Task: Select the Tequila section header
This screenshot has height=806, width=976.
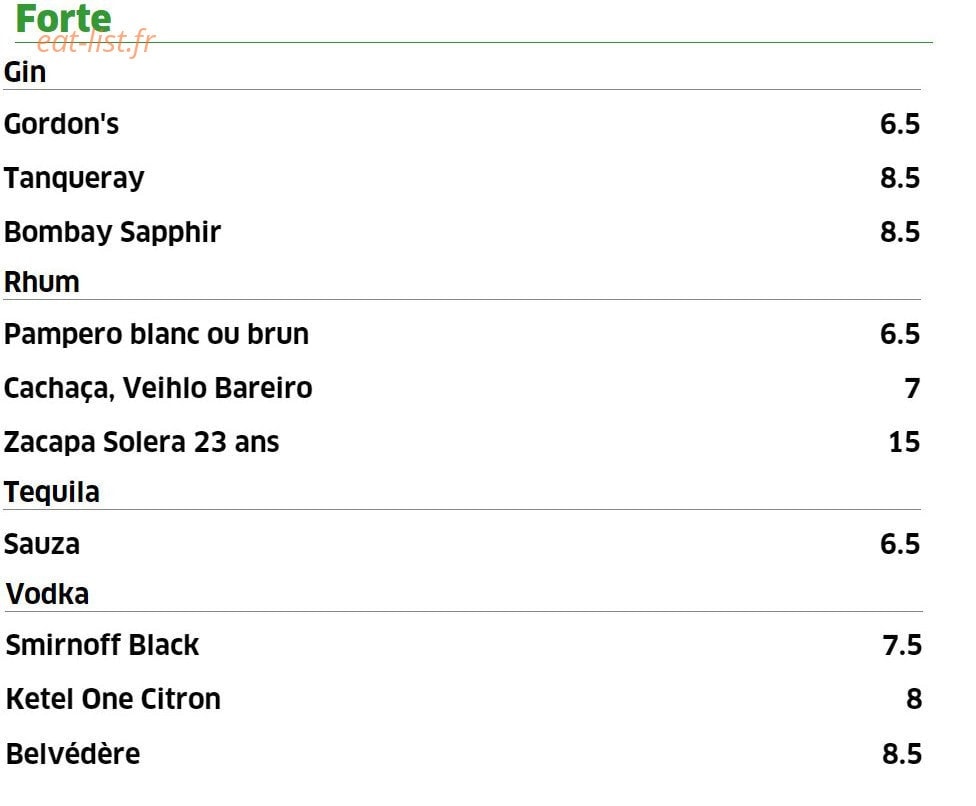Action: coord(52,493)
